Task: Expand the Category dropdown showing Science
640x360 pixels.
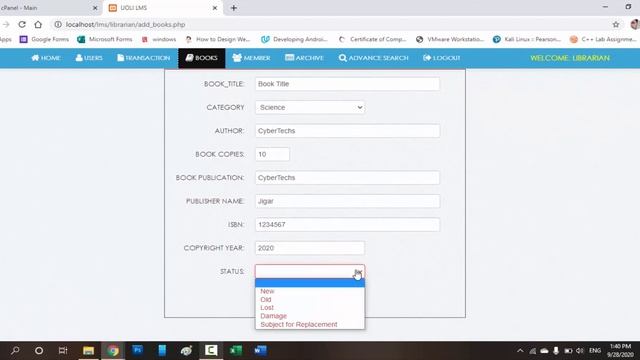Action: pos(310,107)
